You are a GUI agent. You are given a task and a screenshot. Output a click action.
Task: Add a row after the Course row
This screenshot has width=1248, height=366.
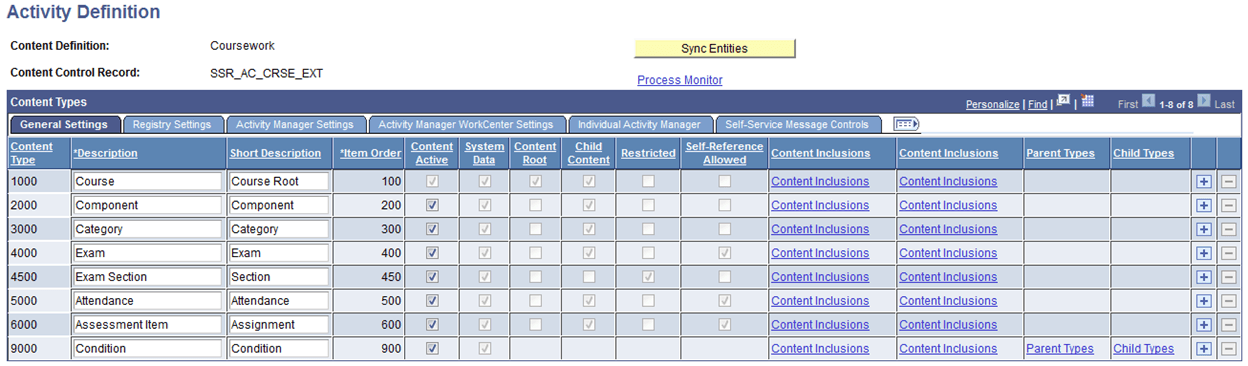[x=1204, y=181]
